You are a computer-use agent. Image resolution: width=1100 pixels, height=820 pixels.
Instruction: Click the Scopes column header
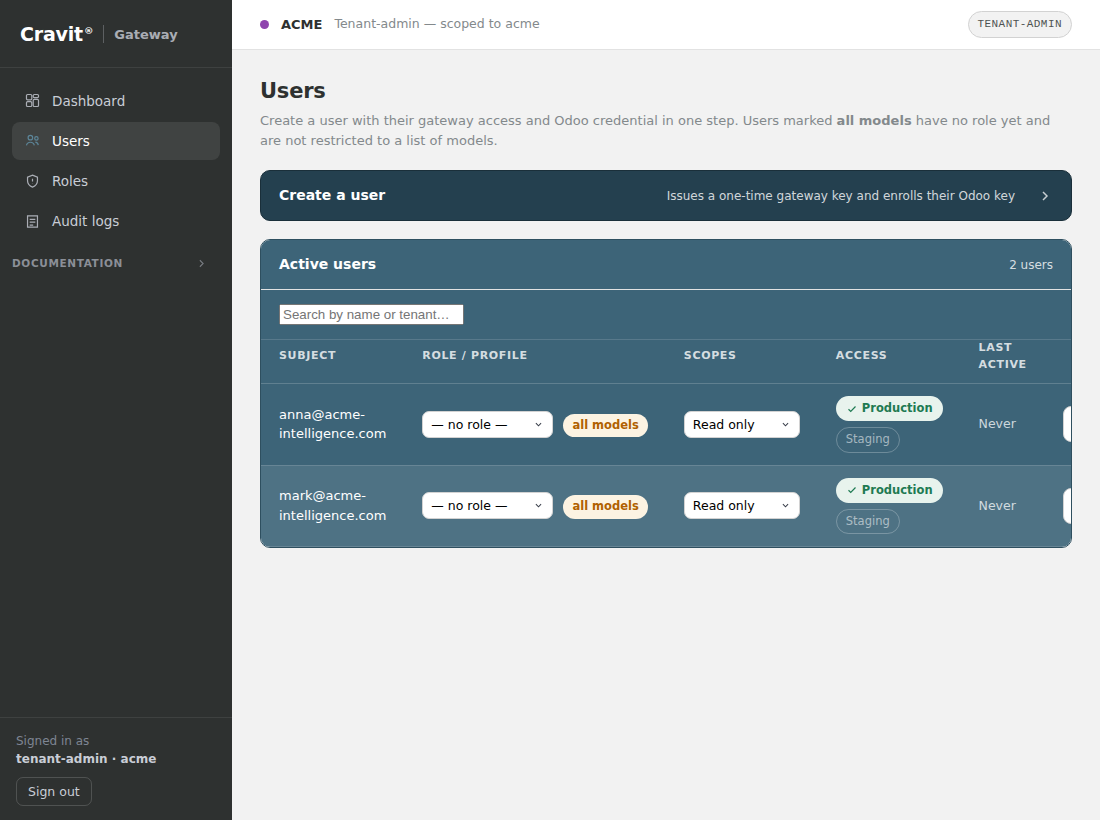point(709,355)
